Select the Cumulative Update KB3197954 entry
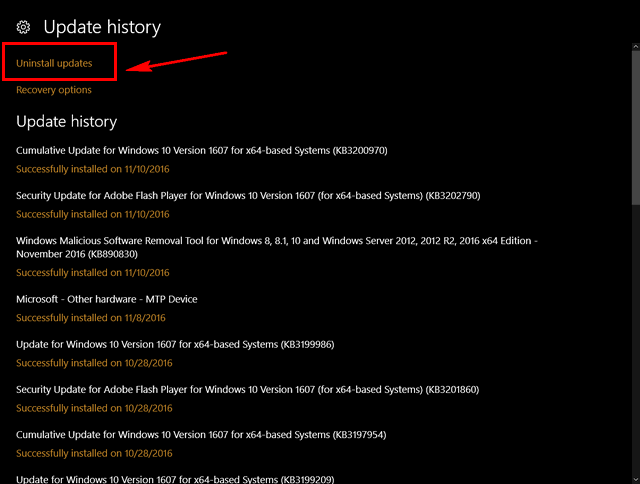640x484 pixels. click(x=201, y=435)
